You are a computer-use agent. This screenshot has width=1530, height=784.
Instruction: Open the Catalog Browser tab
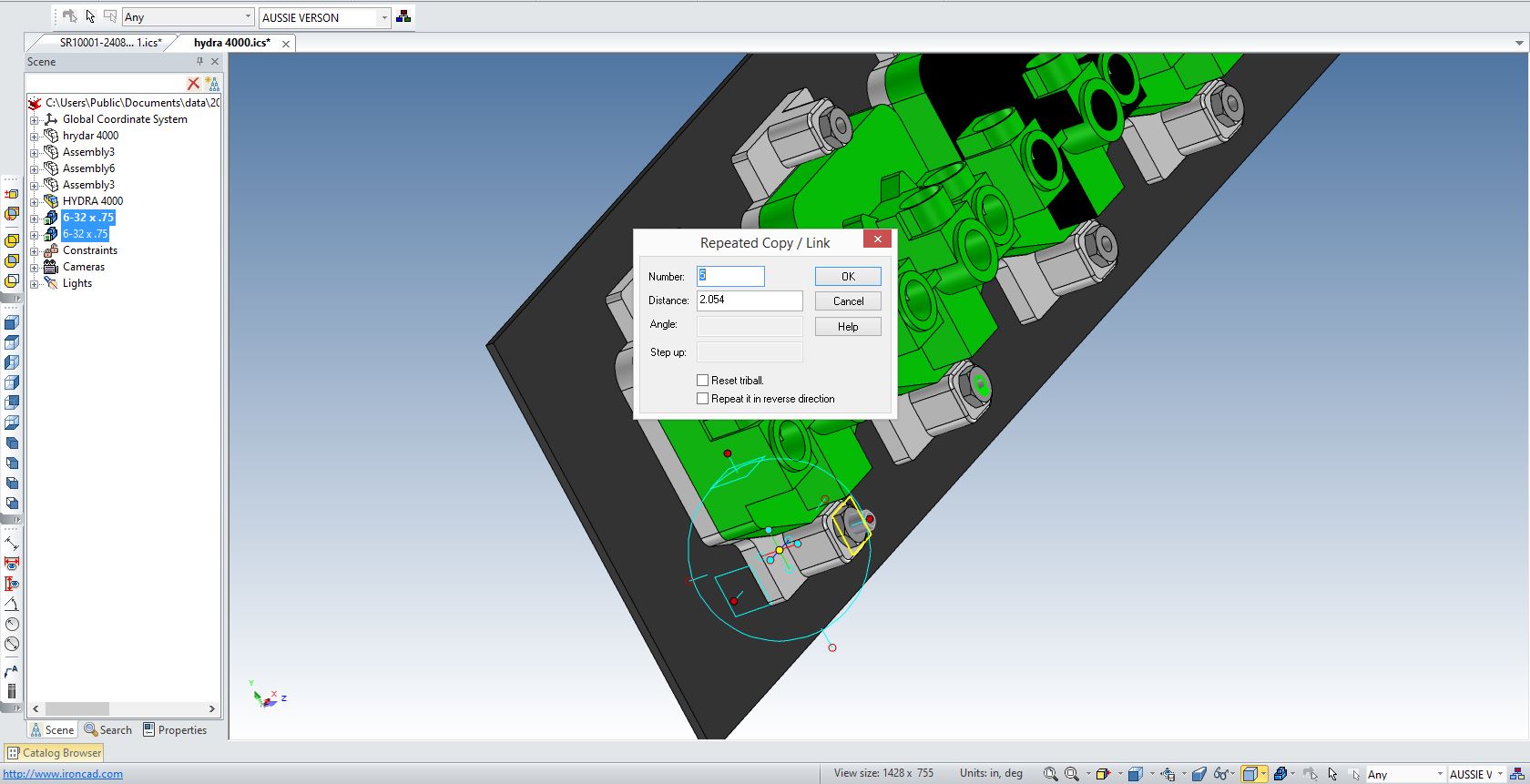click(x=55, y=753)
